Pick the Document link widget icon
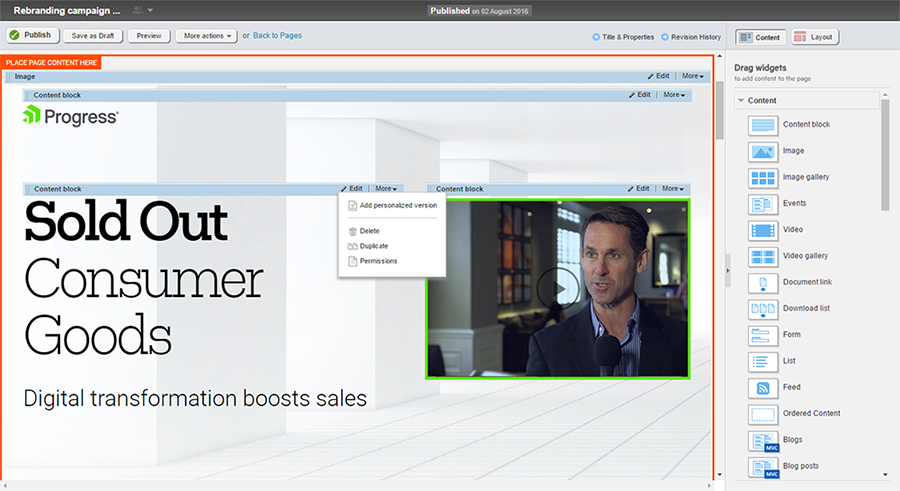Screen dimensions: 900x491 click(x=763, y=283)
